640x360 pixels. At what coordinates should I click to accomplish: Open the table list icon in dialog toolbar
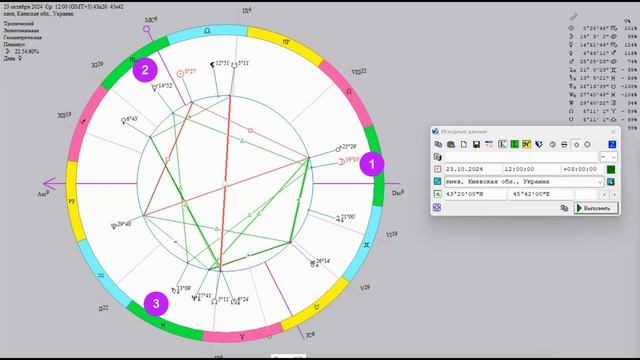coord(489,144)
